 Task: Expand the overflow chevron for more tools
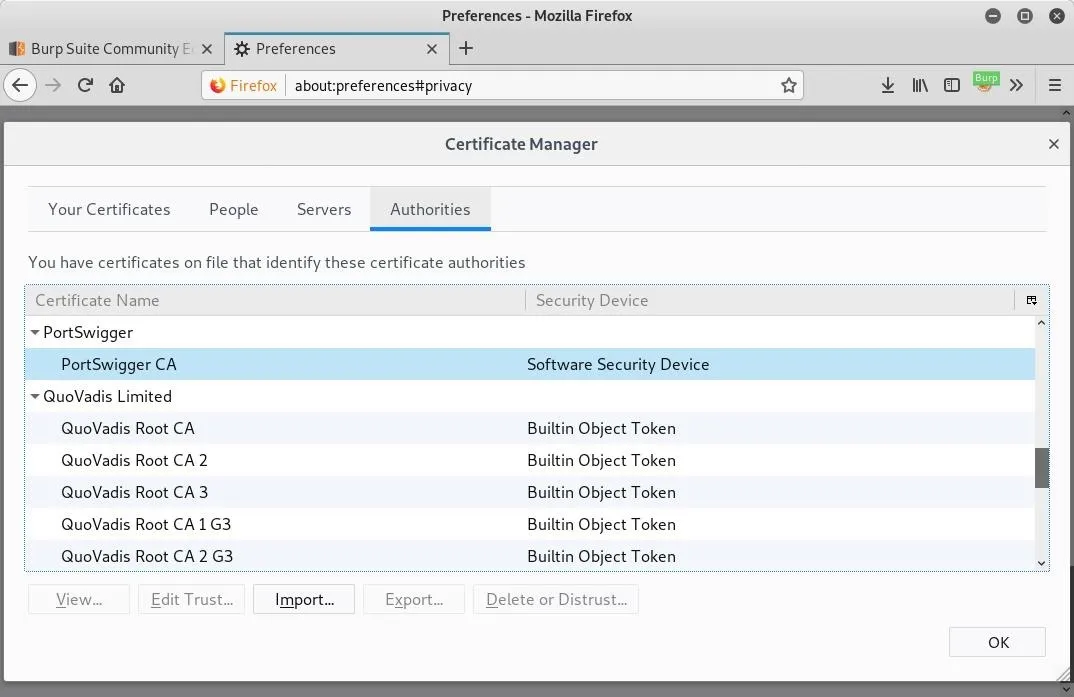point(1016,86)
